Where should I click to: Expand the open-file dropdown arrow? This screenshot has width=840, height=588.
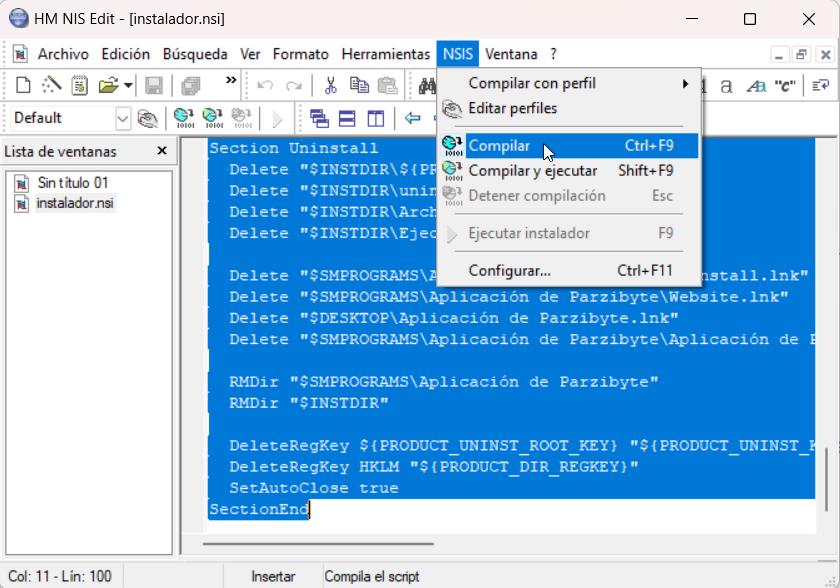(x=128, y=85)
